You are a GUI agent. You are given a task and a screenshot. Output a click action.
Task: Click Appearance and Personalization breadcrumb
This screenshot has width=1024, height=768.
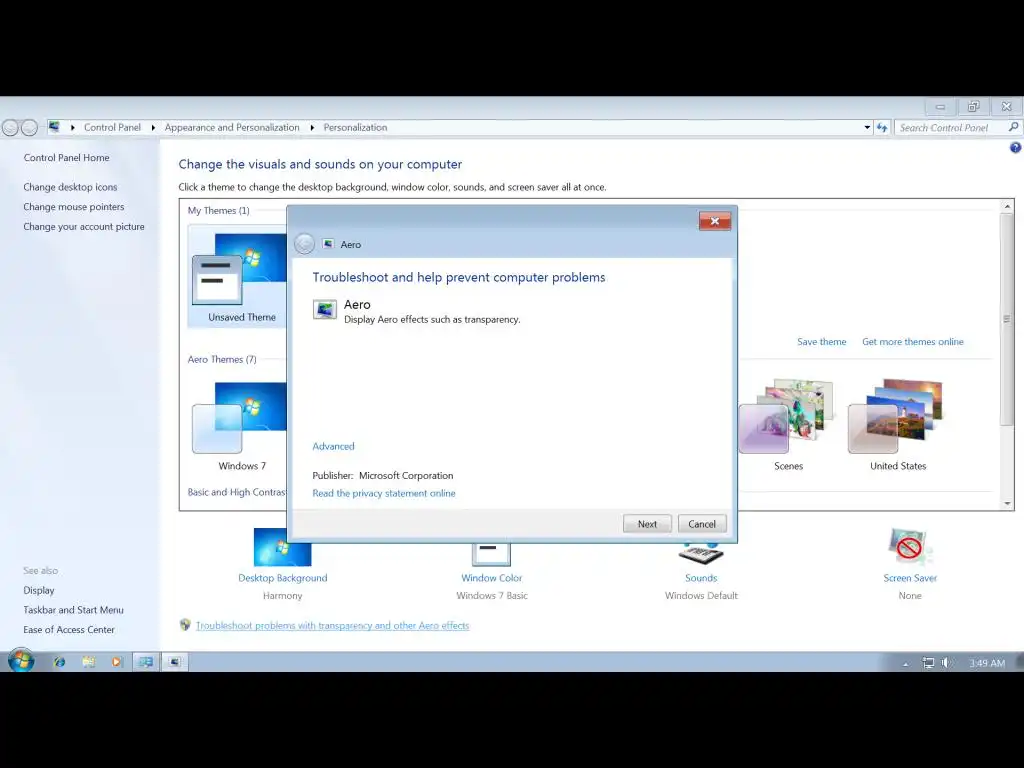(232, 127)
